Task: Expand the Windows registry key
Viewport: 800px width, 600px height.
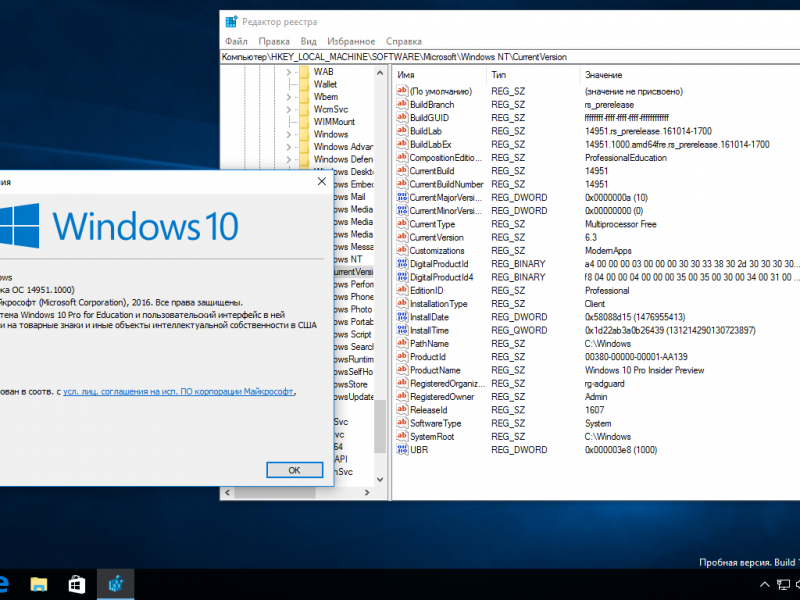Action: click(289, 134)
